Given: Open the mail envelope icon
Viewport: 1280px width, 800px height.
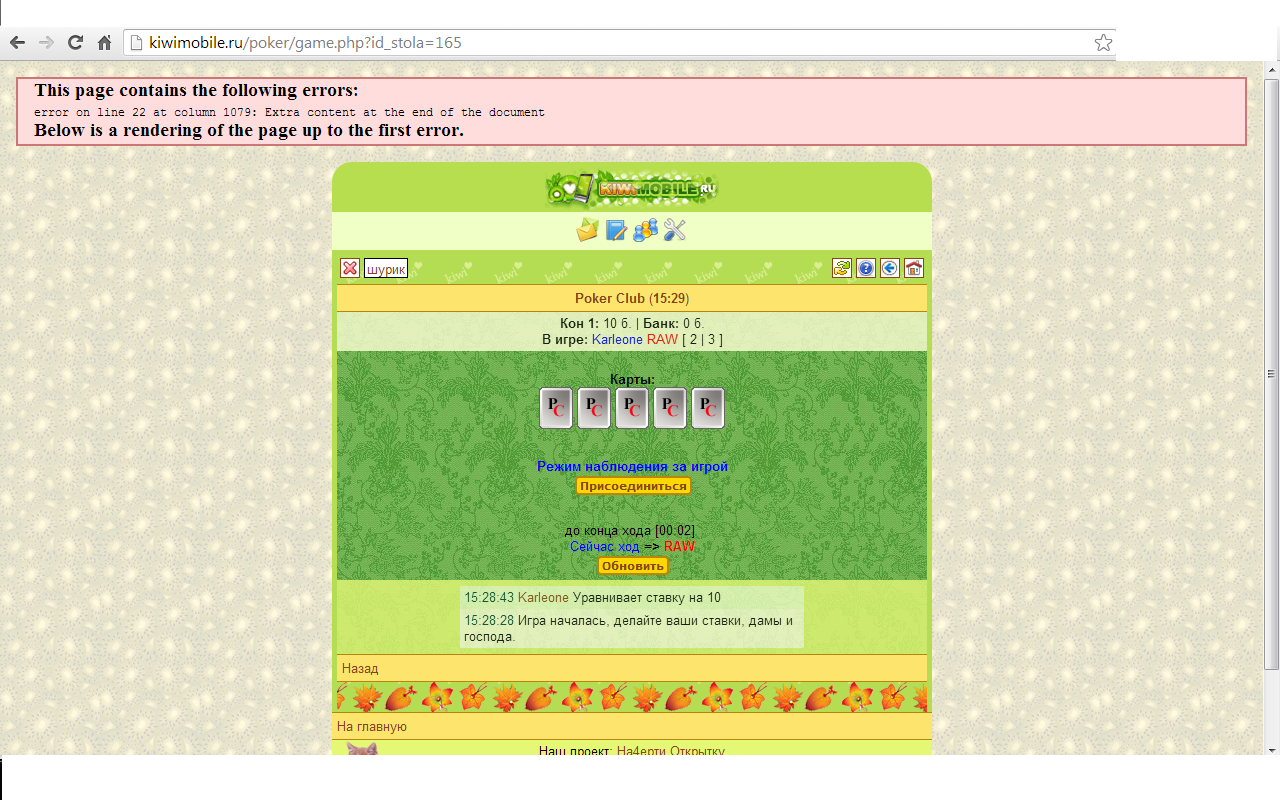Looking at the screenshot, I should pos(587,230).
